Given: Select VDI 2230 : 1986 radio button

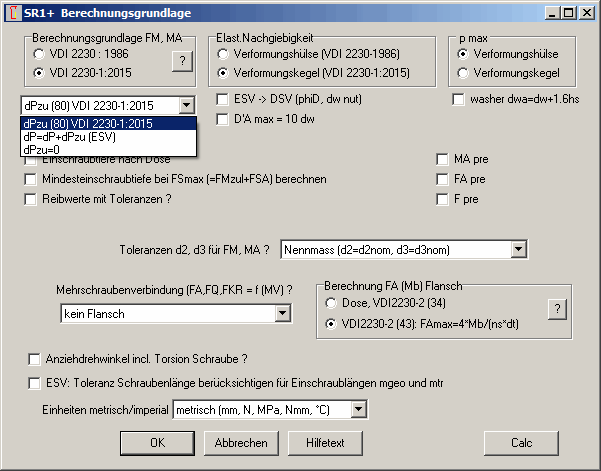Looking at the screenshot, I should pos(39,53).
